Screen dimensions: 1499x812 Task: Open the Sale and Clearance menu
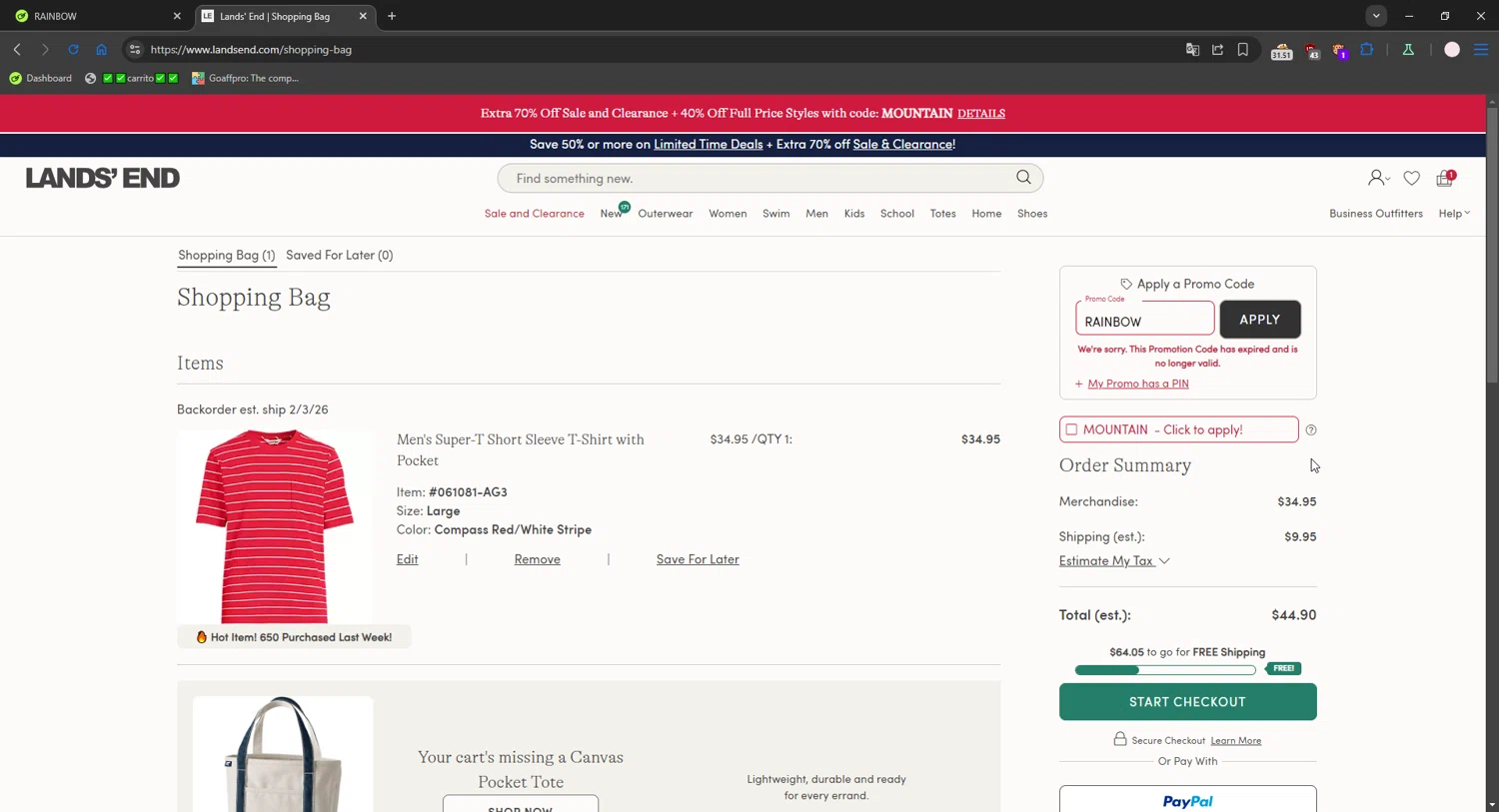pos(535,213)
